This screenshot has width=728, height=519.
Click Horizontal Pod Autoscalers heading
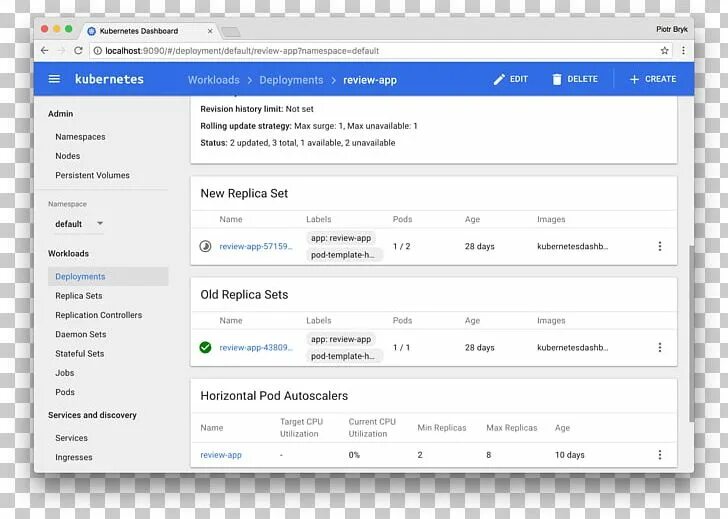point(274,396)
